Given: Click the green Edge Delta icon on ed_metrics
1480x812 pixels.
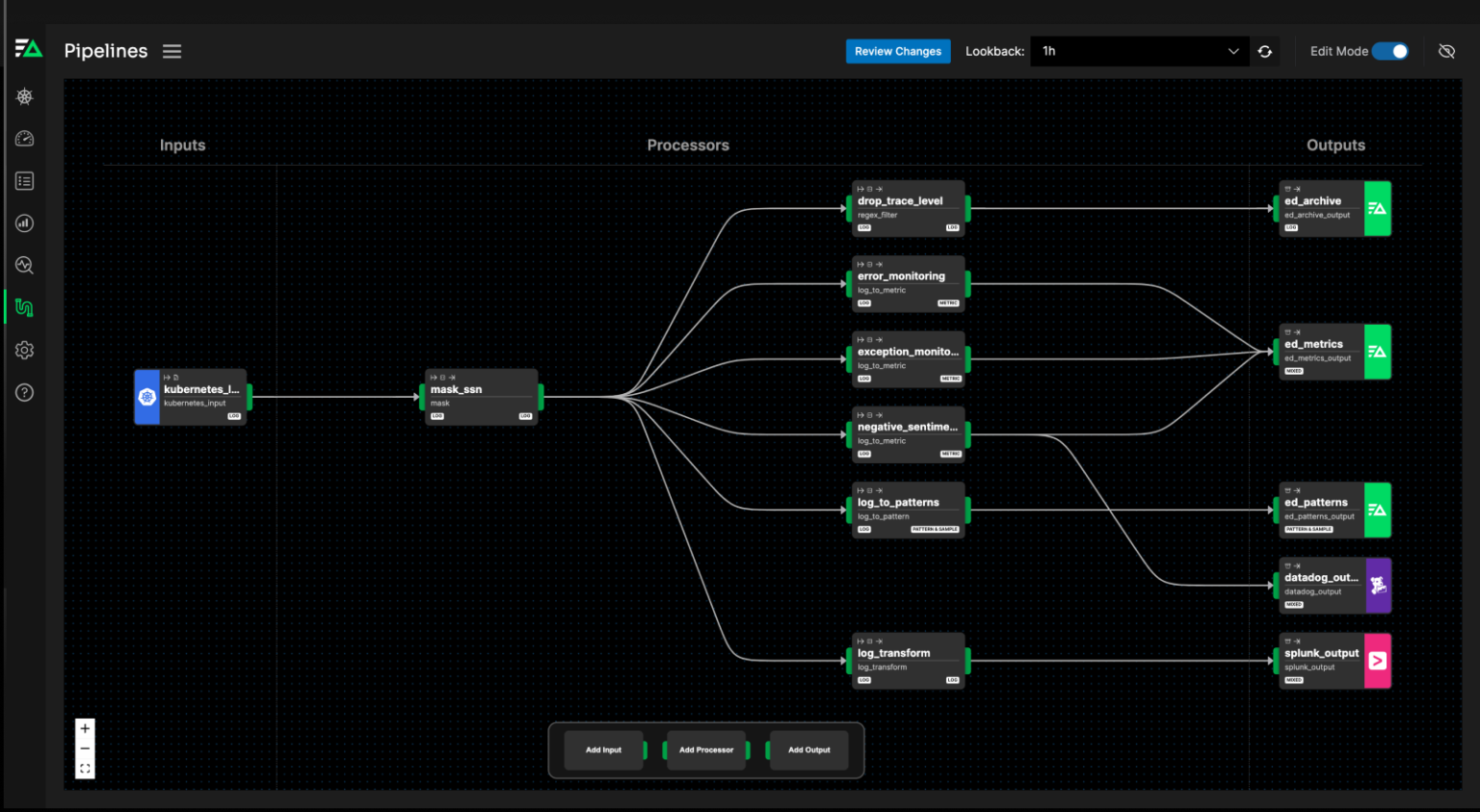Looking at the screenshot, I should coord(1378,352).
